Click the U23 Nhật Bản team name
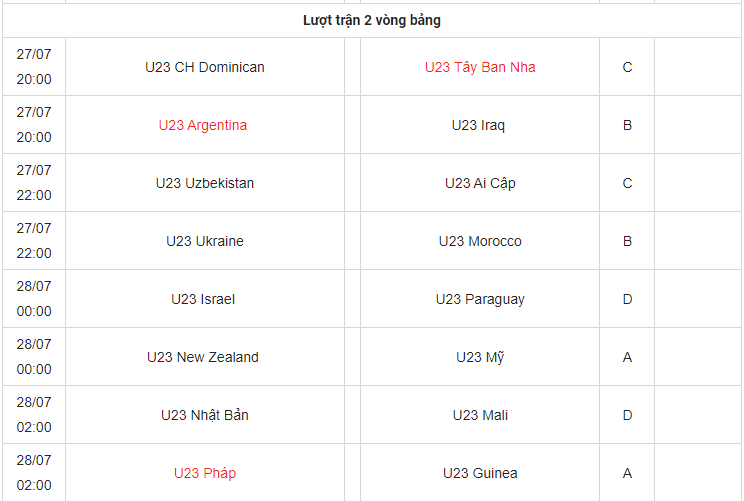 [205, 415]
